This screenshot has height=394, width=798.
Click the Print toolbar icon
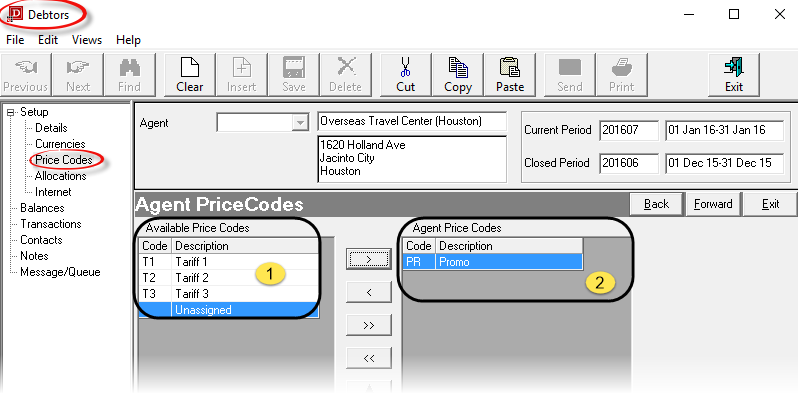click(621, 68)
